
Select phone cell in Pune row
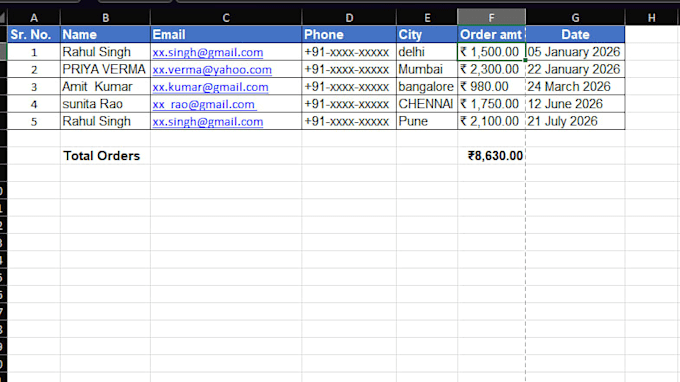pyautogui.click(x=349, y=121)
